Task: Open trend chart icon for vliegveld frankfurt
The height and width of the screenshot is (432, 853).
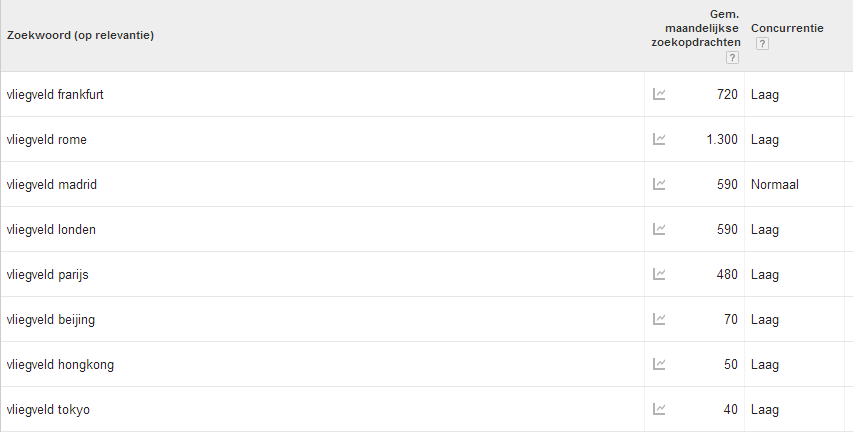Action: [x=659, y=94]
